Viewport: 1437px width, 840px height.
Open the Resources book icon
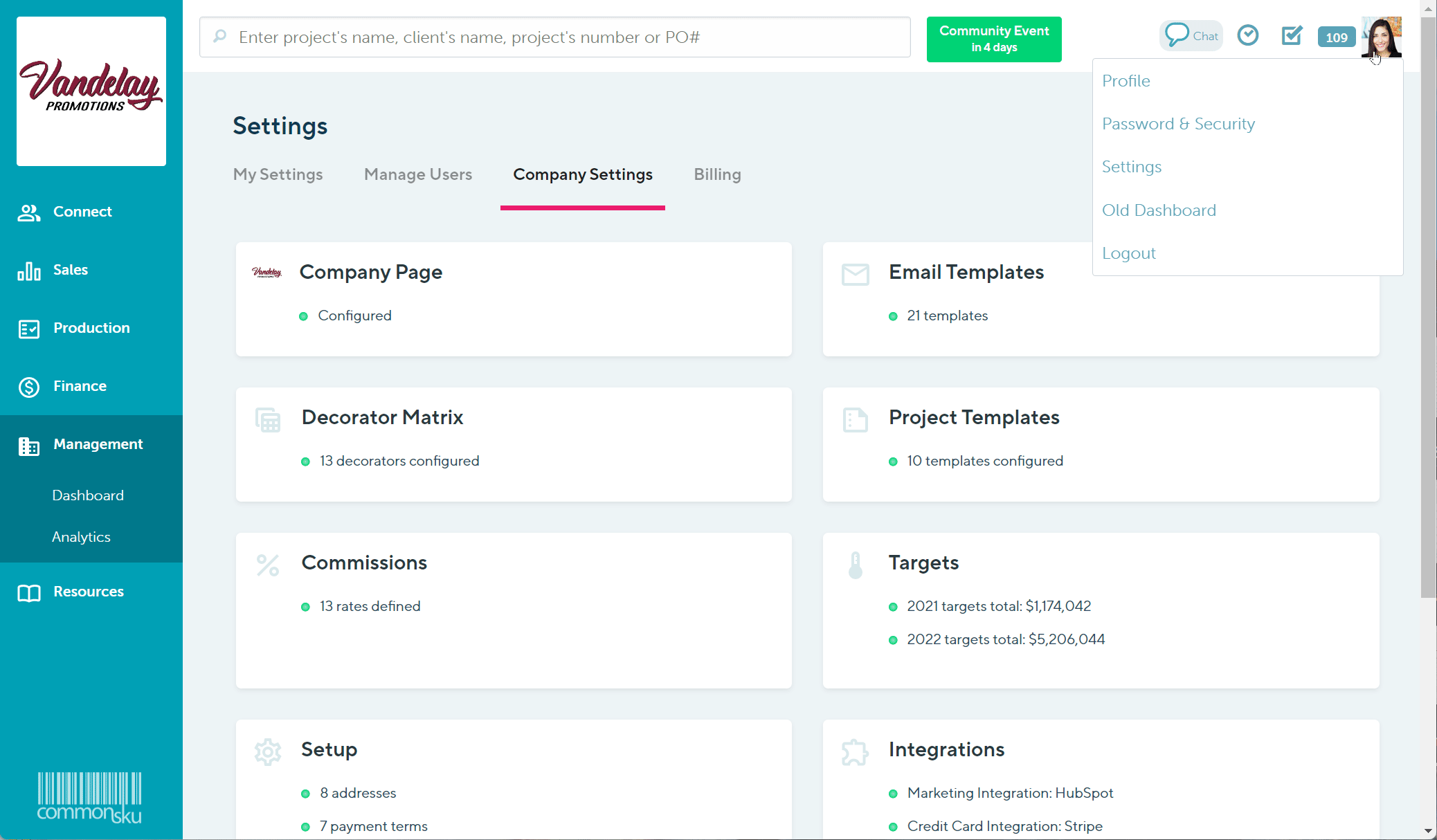click(x=28, y=592)
